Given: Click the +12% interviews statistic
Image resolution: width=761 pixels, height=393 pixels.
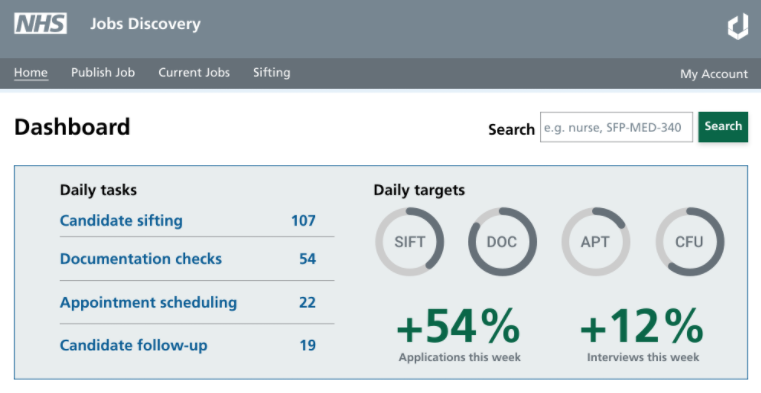Looking at the screenshot, I should pyautogui.click(x=642, y=334).
